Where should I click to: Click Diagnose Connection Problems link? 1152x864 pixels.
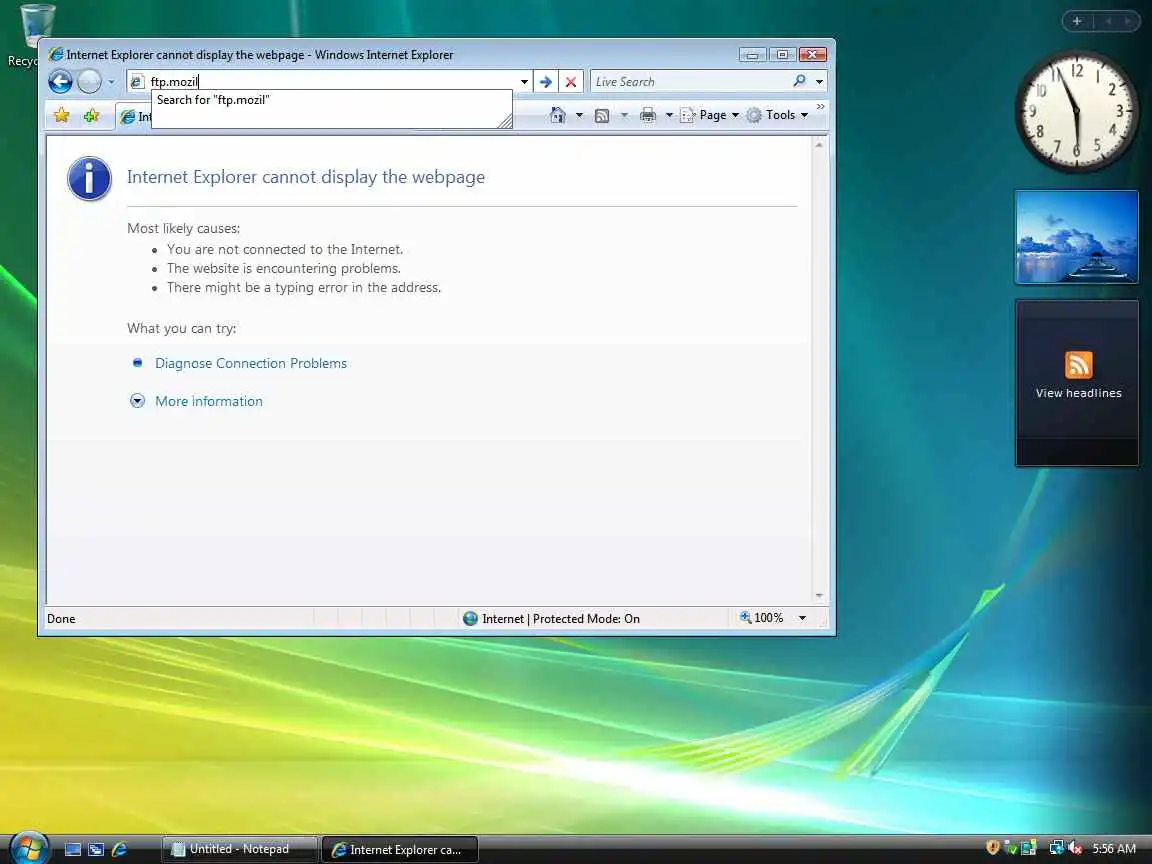(251, 363)
